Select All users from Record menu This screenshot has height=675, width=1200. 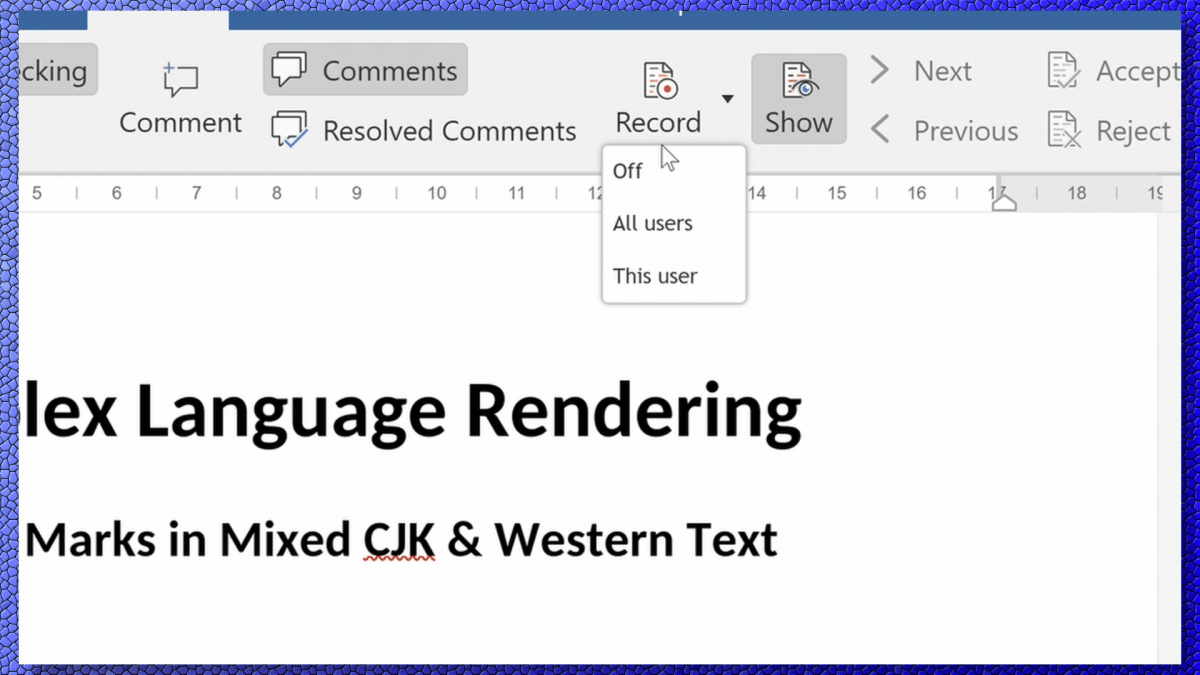click(x=653, y=224)
